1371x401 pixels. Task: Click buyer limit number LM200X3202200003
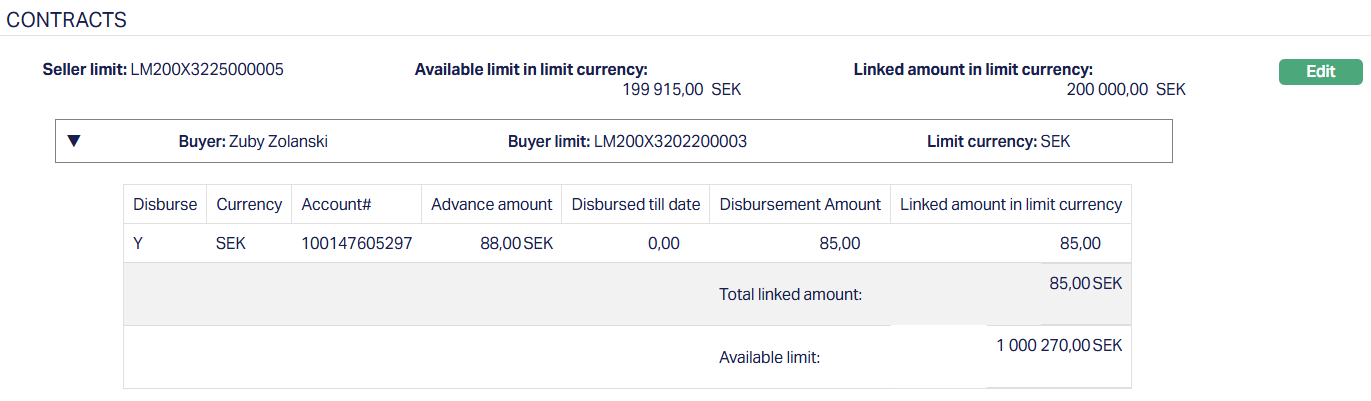[x=670, y=142]
